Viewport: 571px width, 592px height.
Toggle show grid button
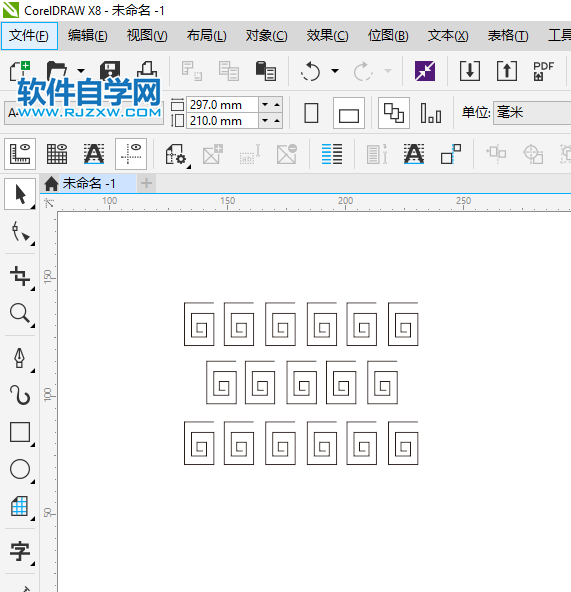click(x=57, y=154)
